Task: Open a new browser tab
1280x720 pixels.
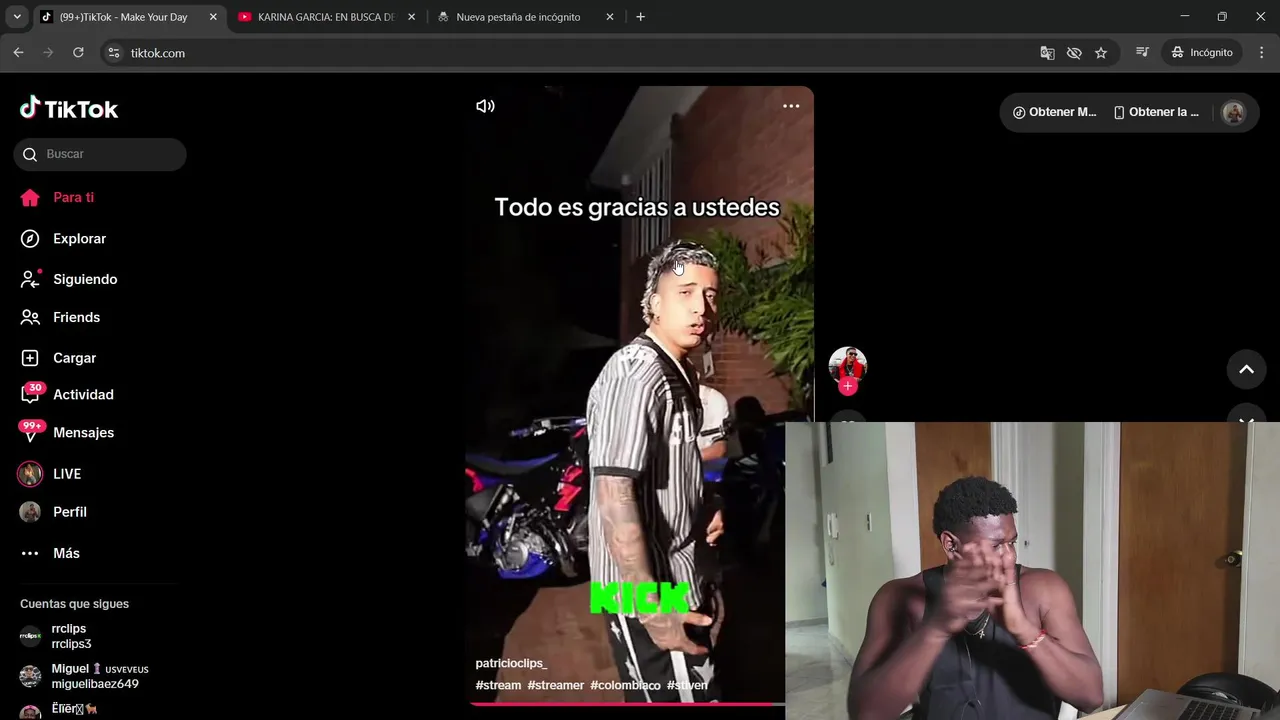Action: (x=640, y=17)
